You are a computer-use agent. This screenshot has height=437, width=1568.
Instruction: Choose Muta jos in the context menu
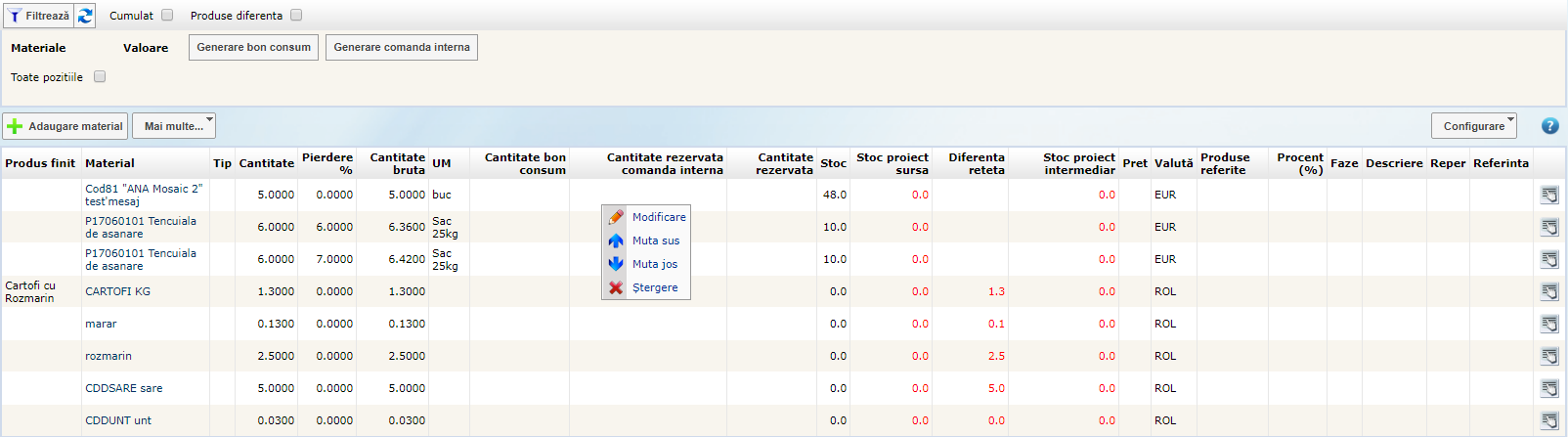pos(654,264)
